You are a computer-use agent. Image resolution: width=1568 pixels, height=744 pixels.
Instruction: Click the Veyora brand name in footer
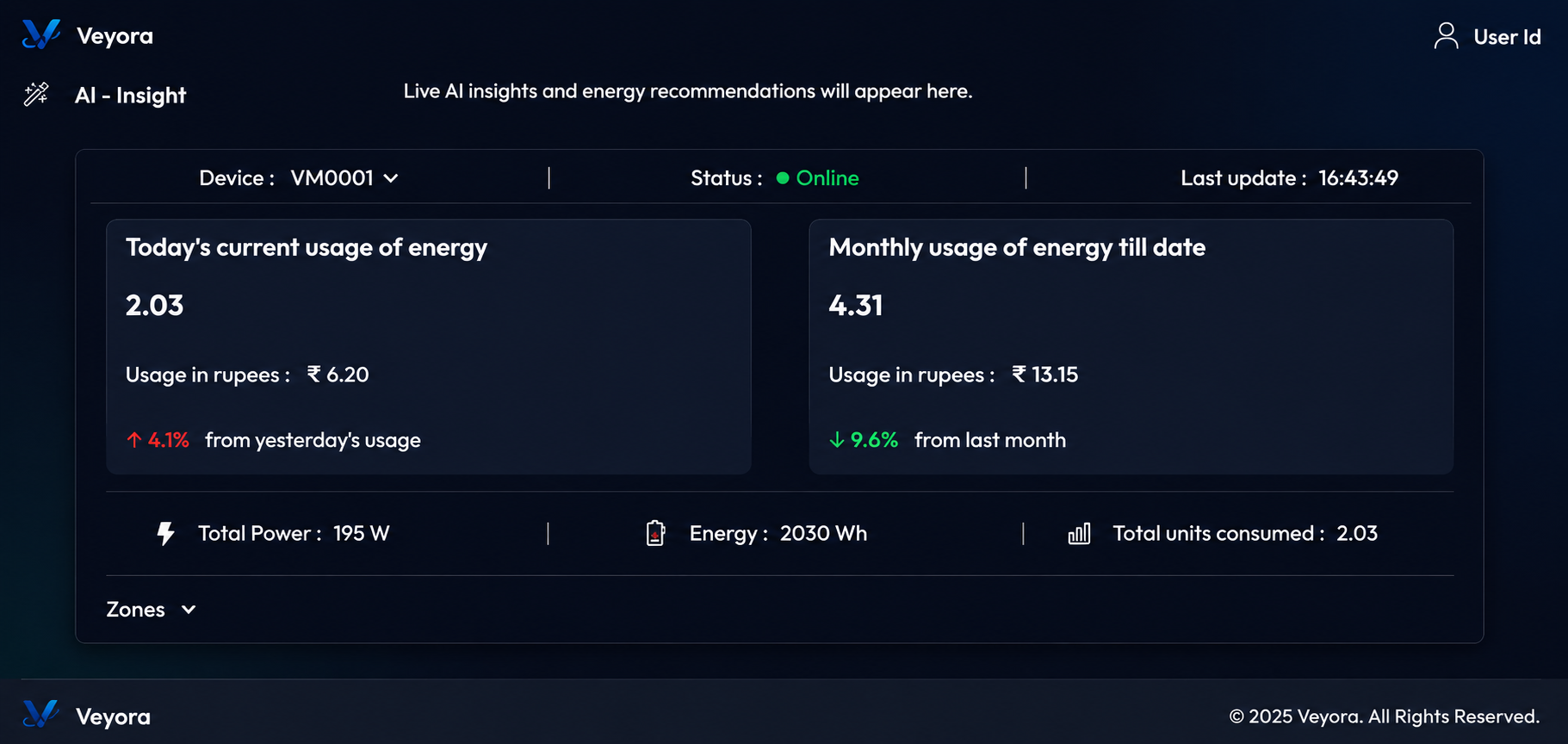coord(113,716)
